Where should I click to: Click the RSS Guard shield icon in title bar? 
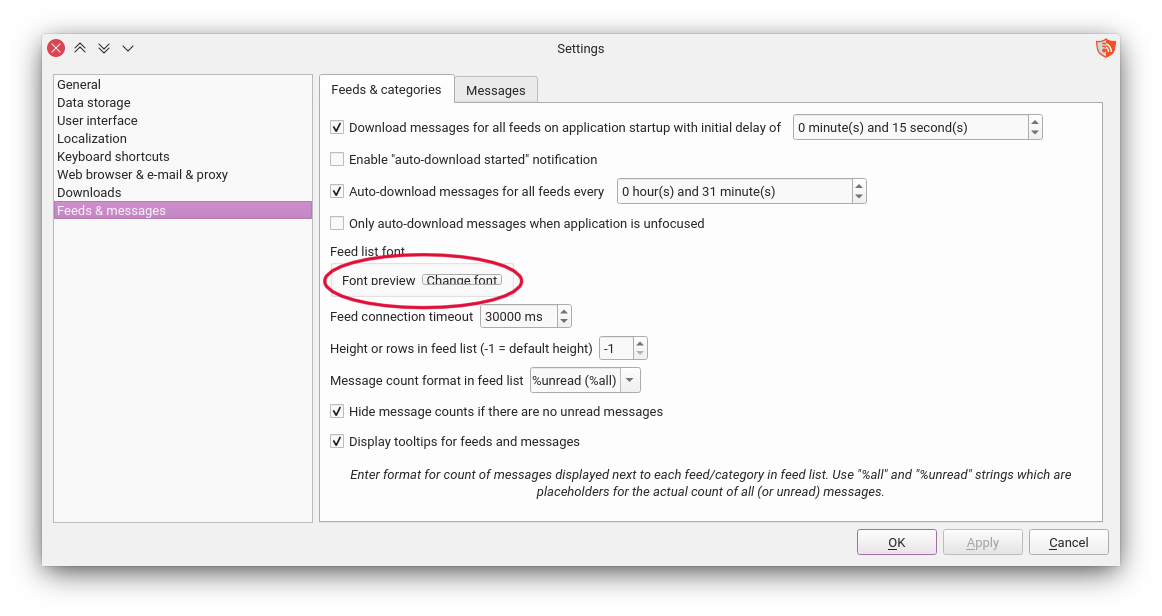click(x=1105, y=48)
